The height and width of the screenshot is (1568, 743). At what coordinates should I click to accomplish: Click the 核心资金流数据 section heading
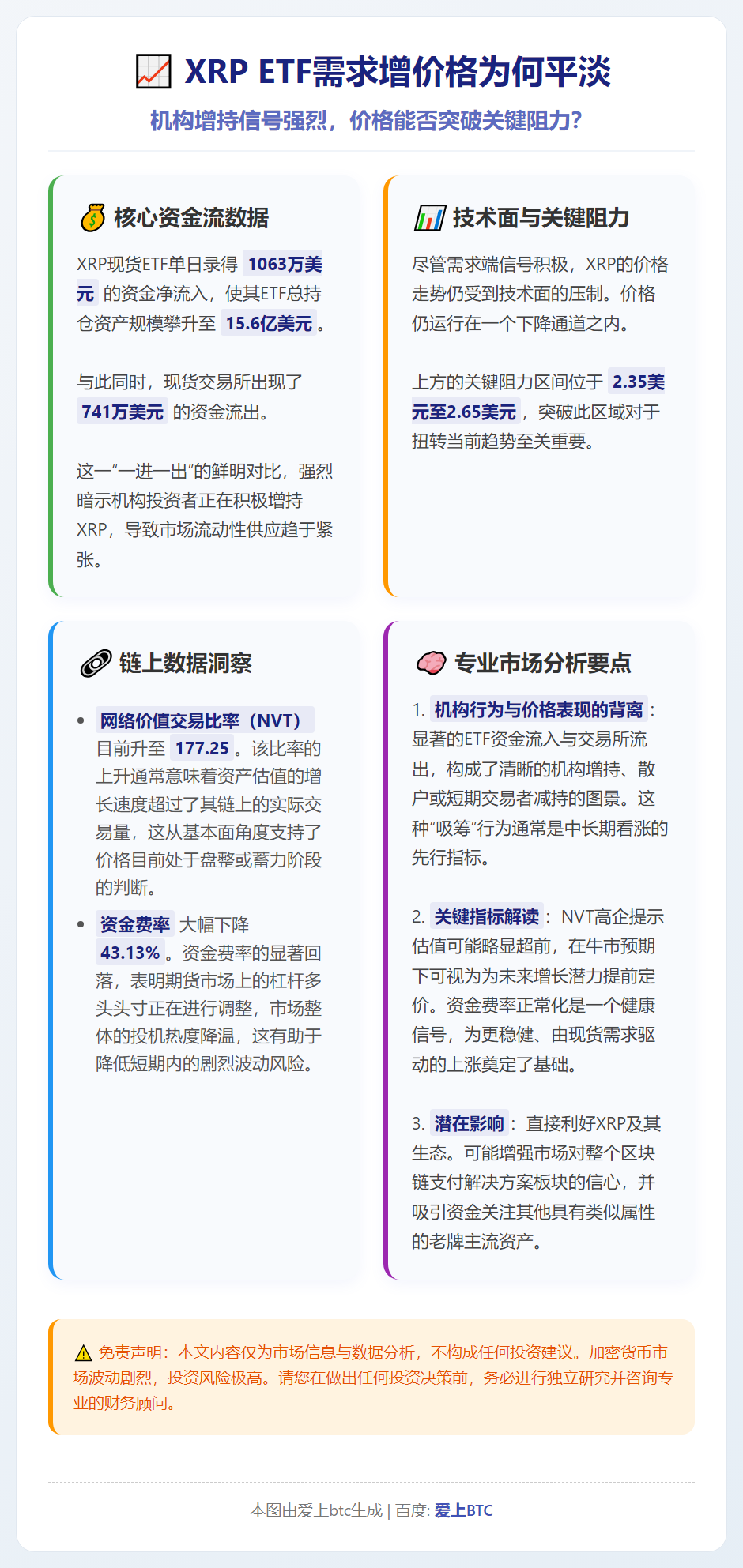coord(191,218)
